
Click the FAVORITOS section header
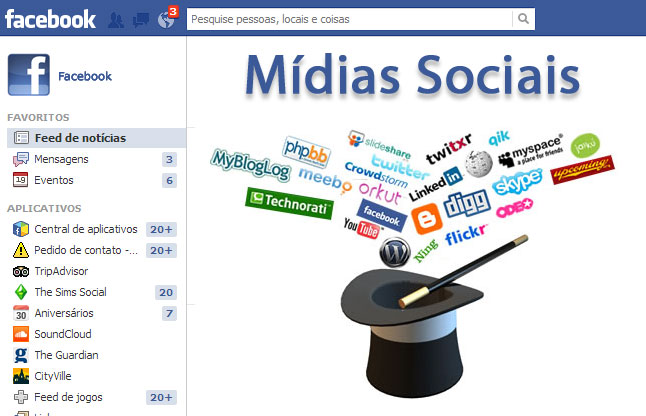tap(38, 117)
